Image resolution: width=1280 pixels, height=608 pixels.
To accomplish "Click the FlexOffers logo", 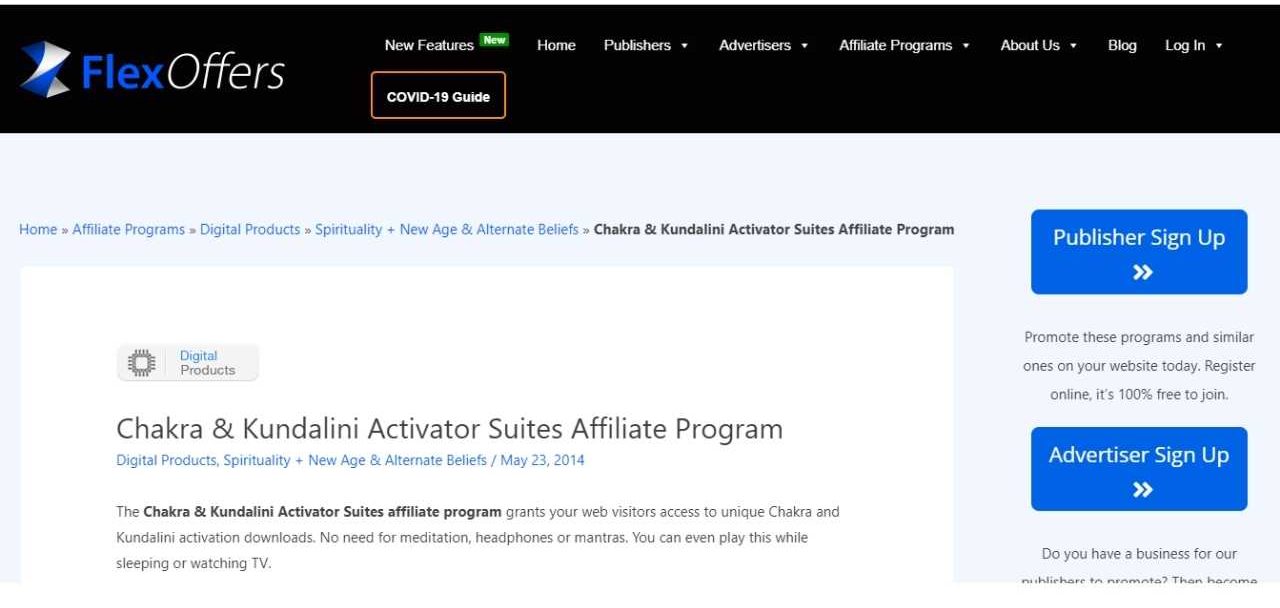I will coord(150,70).
